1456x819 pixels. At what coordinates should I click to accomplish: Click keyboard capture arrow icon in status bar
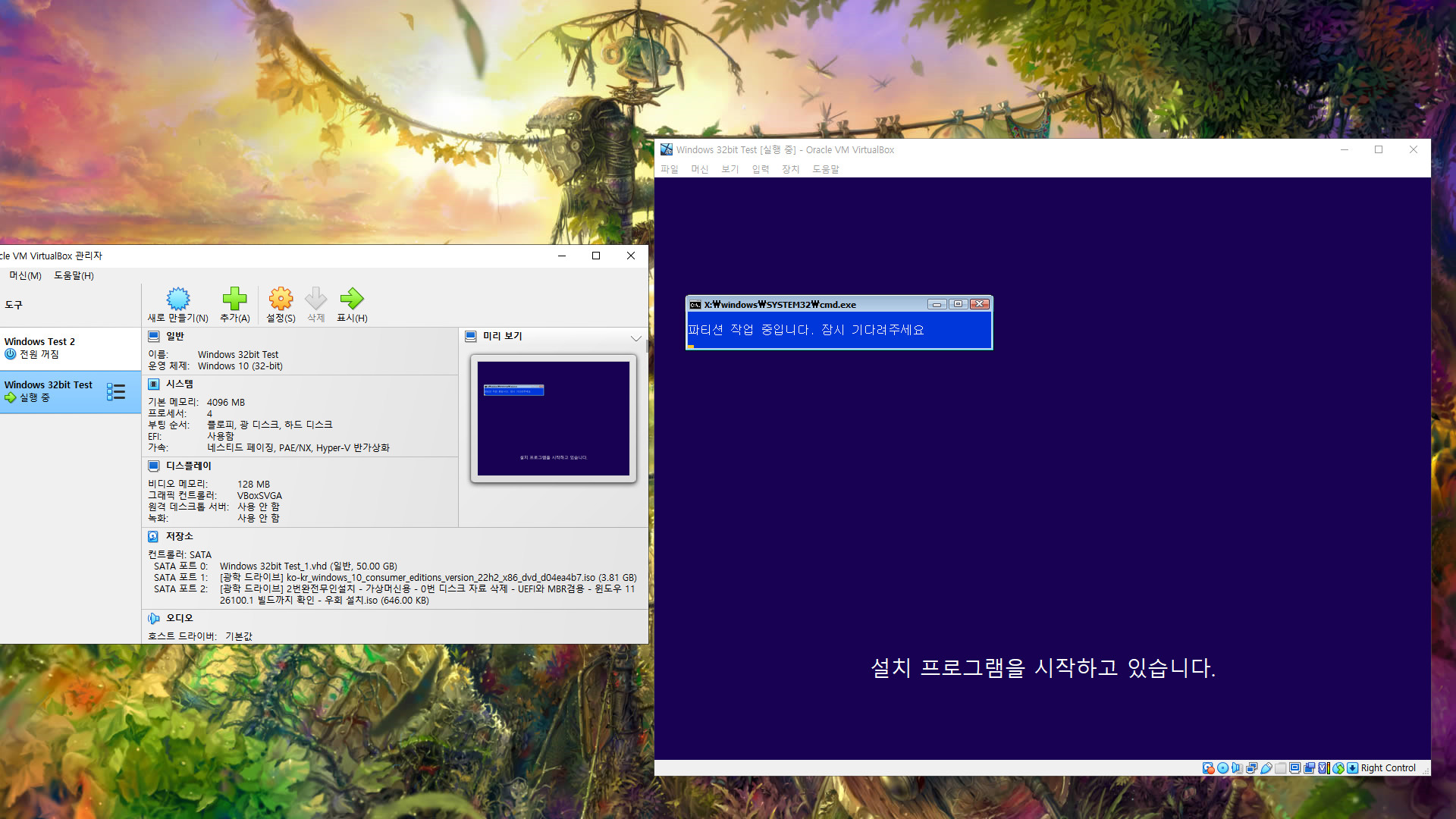[1353, 768]
